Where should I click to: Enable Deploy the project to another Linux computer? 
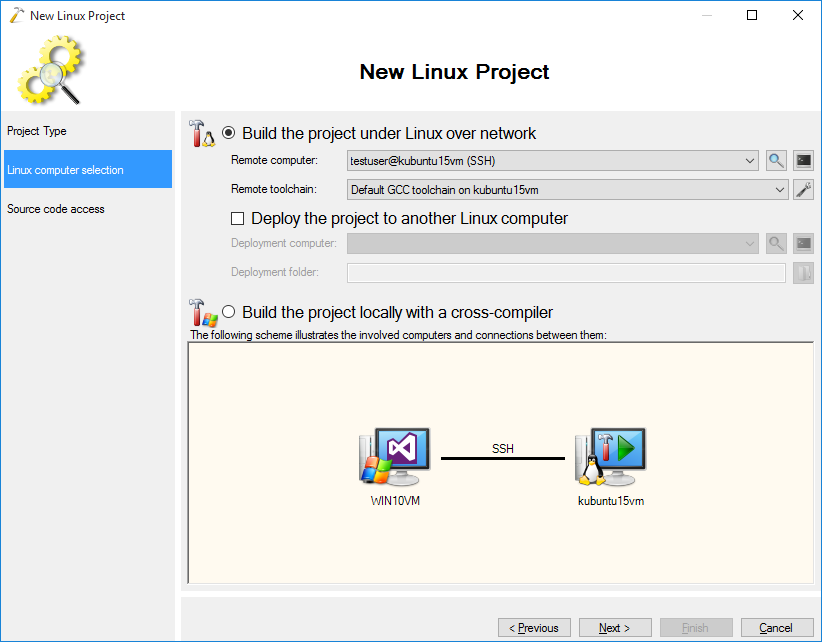[238, 218]
